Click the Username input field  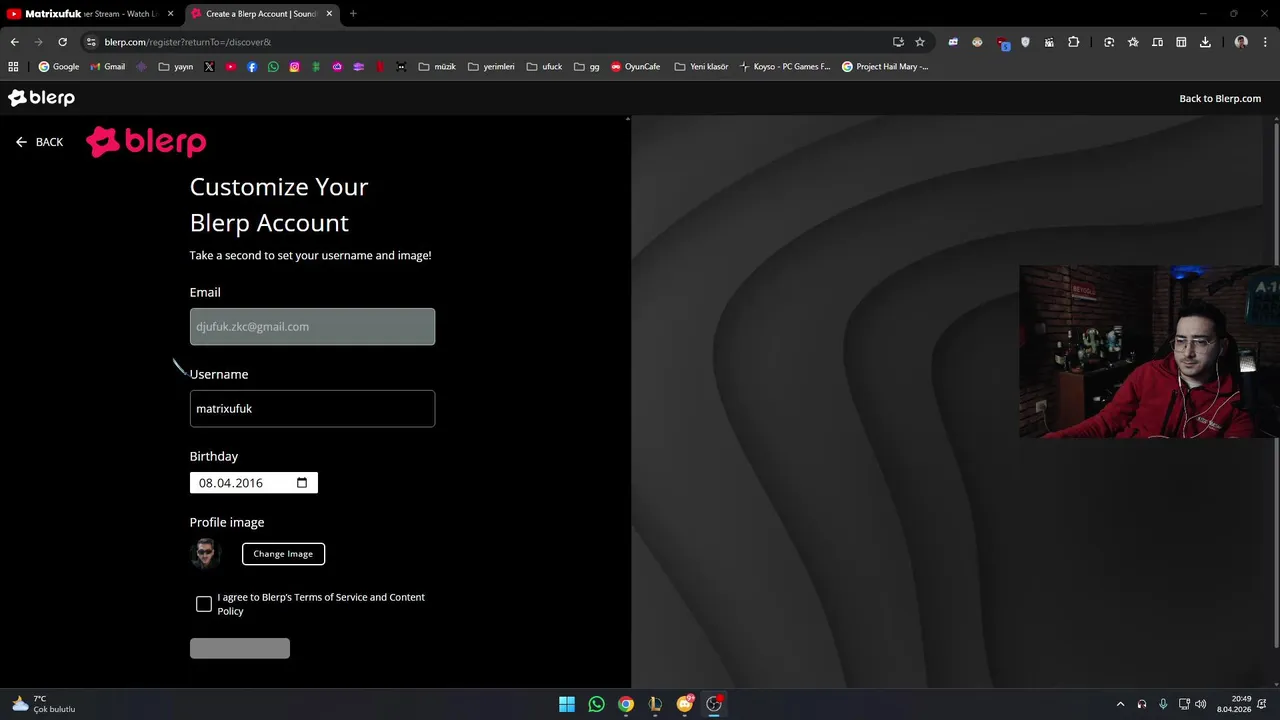pyautogui.click(x=312, y=409)
